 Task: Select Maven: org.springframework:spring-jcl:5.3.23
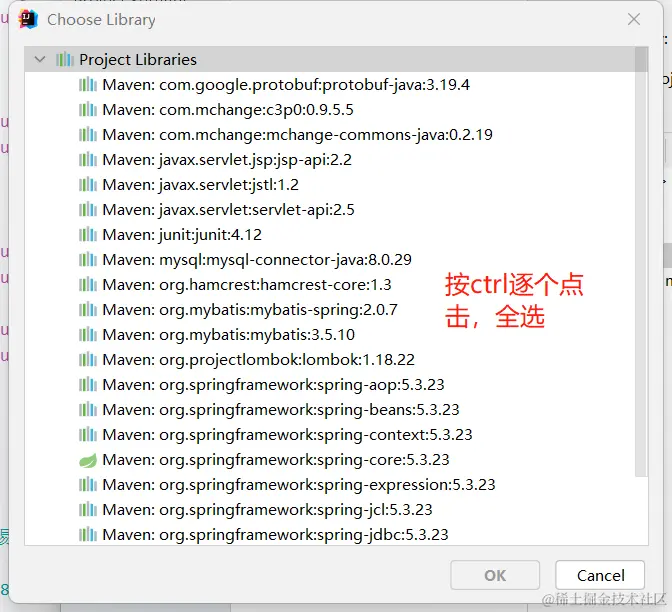[x=267, y=510]
